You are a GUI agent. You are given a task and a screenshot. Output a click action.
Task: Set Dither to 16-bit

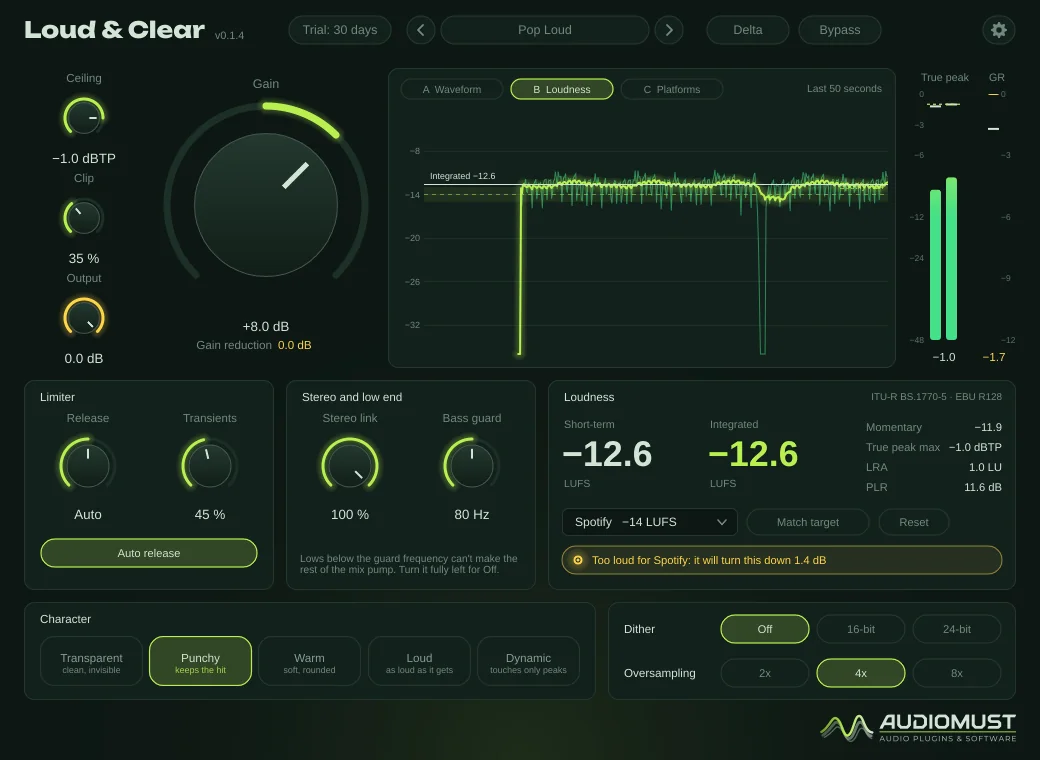(x=861, y=629)
